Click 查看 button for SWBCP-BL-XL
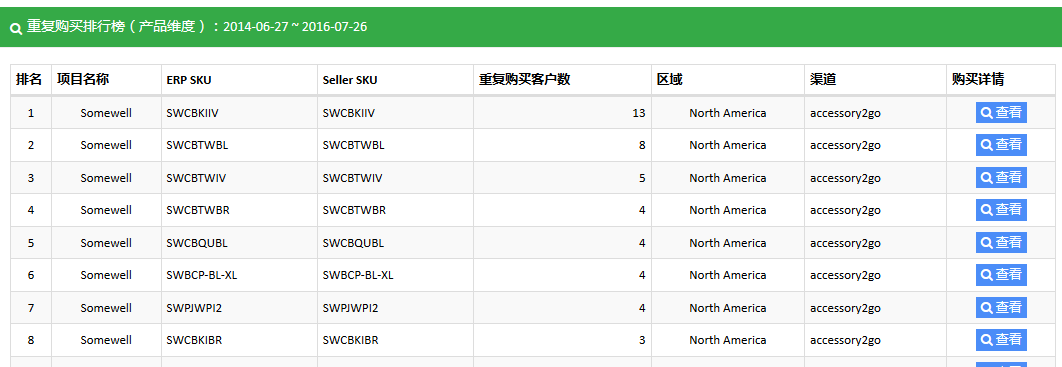The width and height of the screenshot is (1062, 367). (1001, 275)
